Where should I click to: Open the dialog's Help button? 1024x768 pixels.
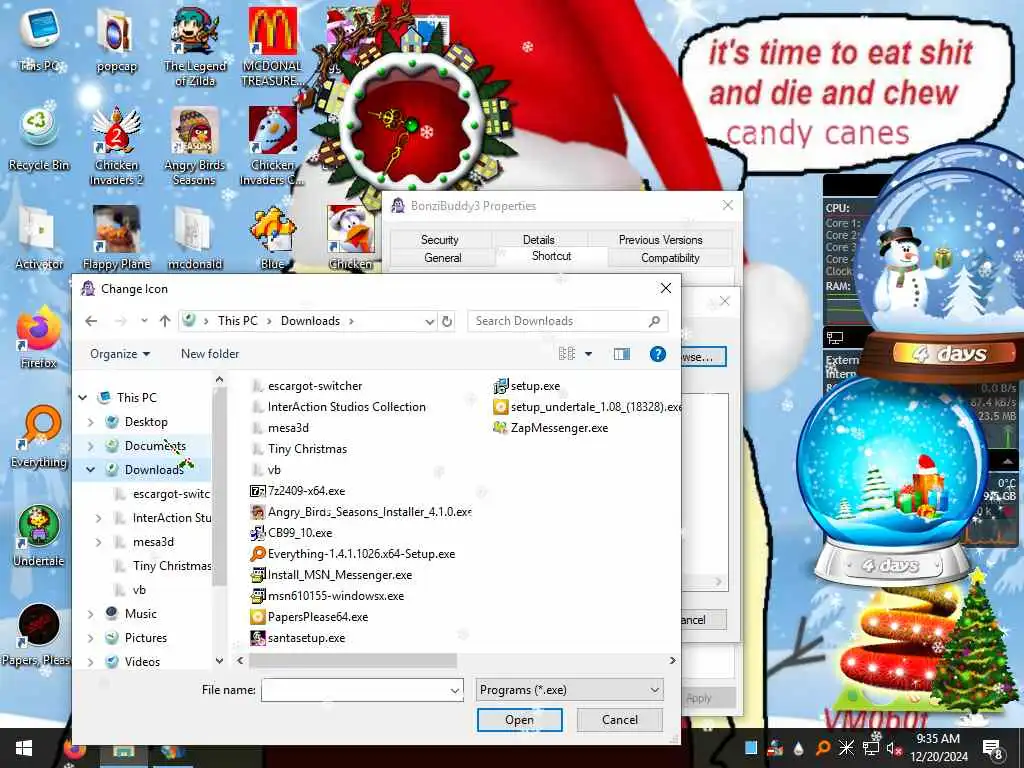click(x=658, y=354)
